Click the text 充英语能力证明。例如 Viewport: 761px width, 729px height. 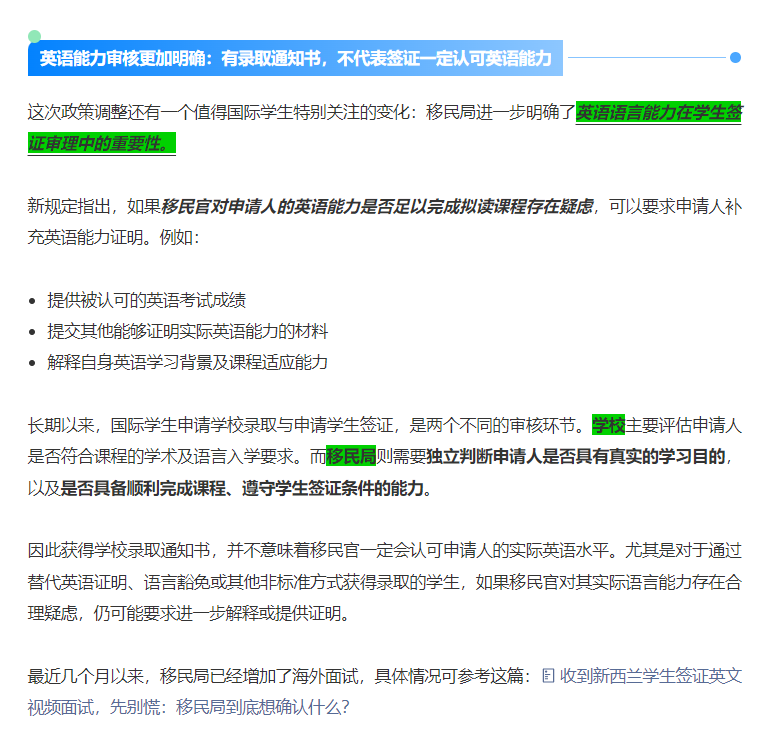114,237
